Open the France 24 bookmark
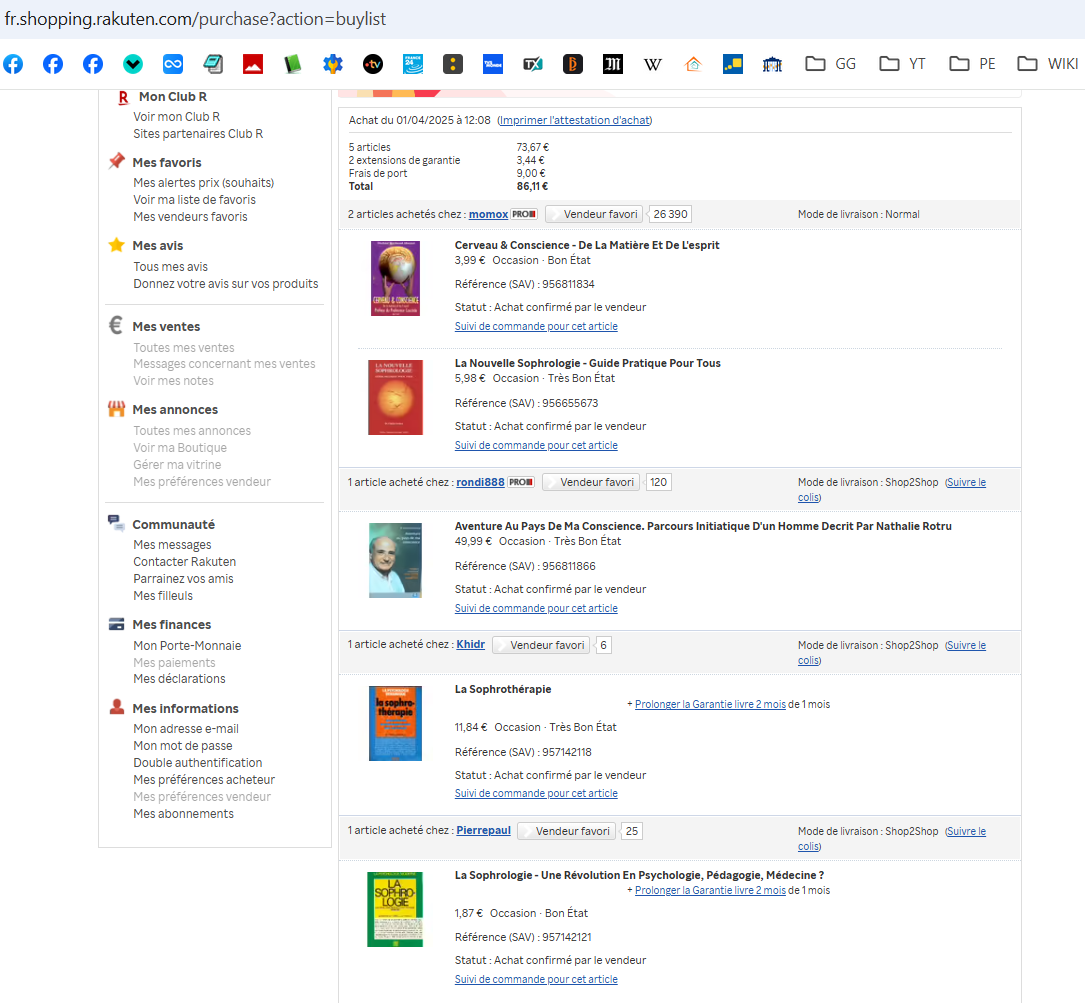1085x1003 pixels. pos(413,64)
